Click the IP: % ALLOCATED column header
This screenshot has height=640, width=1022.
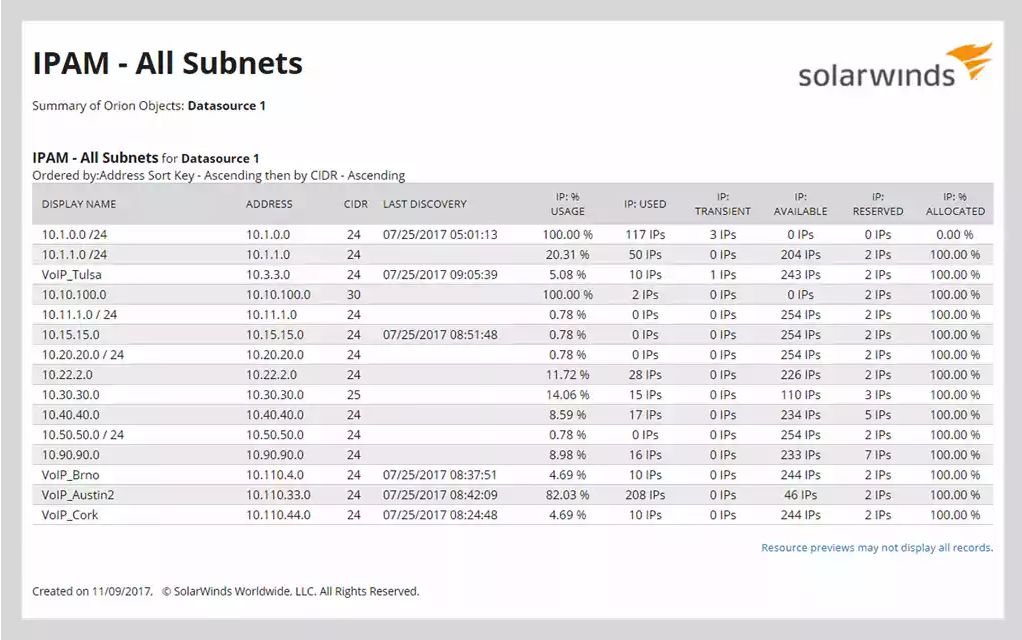click(955, 204)
